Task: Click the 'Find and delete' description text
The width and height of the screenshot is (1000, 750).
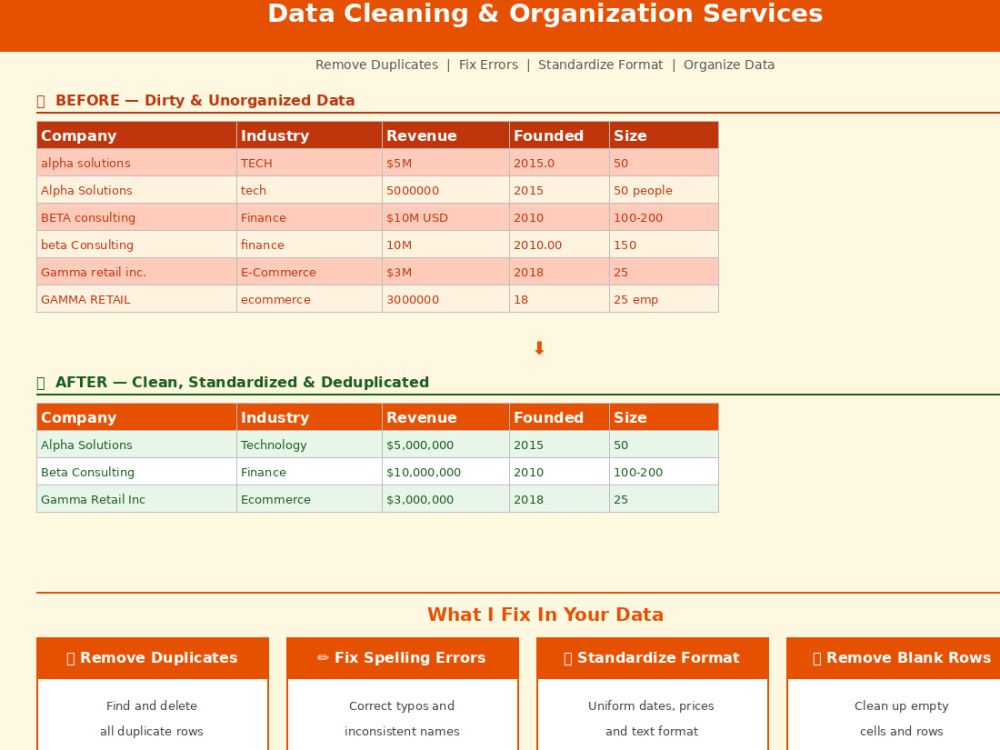Action: click(152, 705)
